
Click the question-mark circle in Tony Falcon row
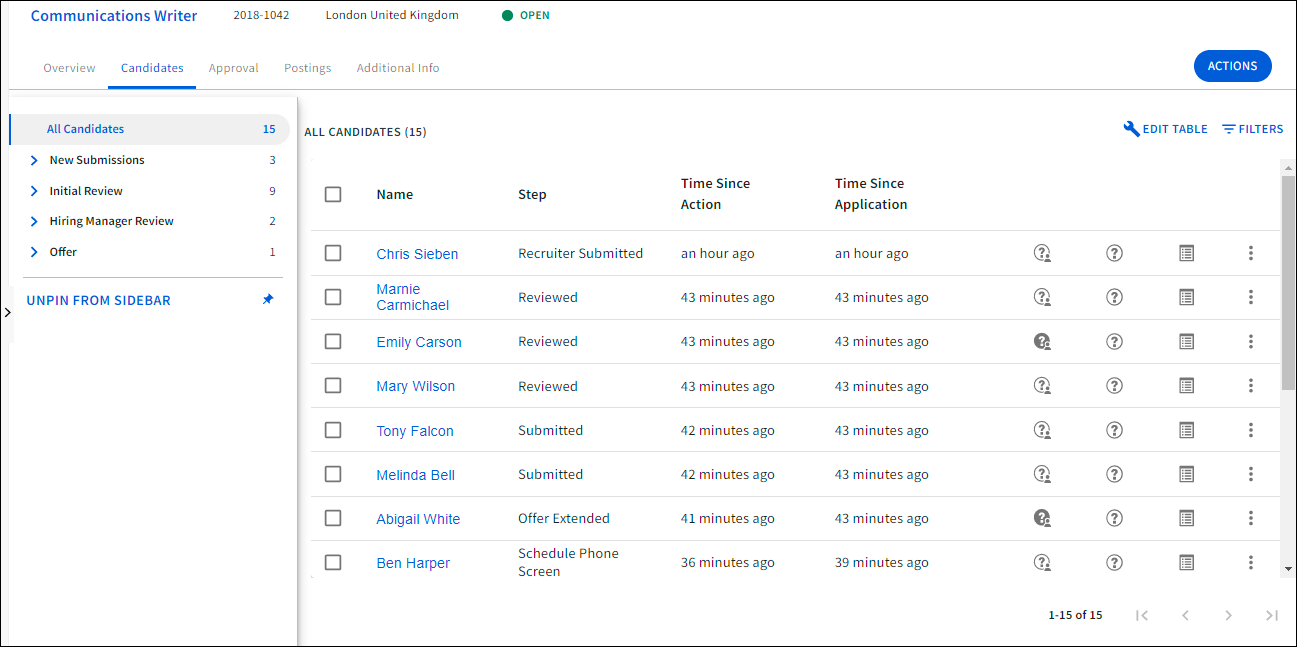pos(1114,430)
